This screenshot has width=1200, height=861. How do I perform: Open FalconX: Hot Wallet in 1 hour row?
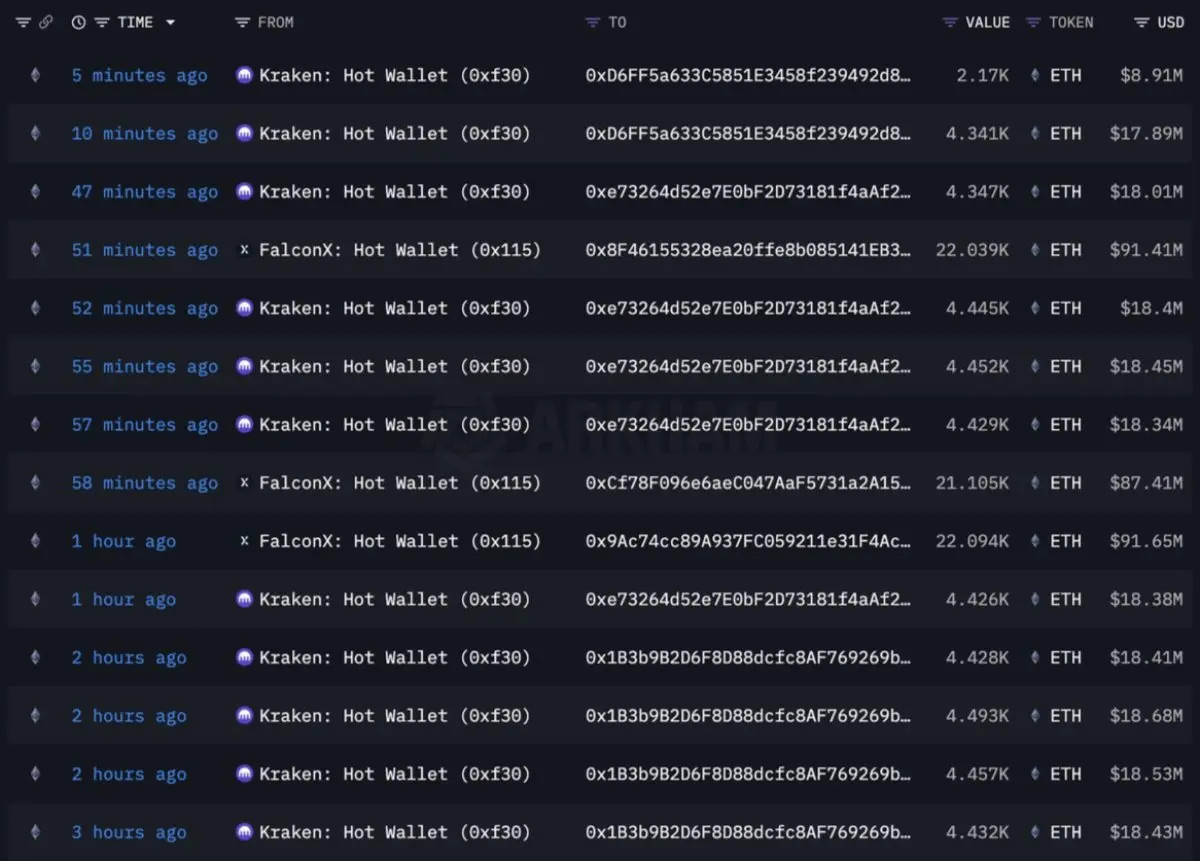(x=400, y=541)
